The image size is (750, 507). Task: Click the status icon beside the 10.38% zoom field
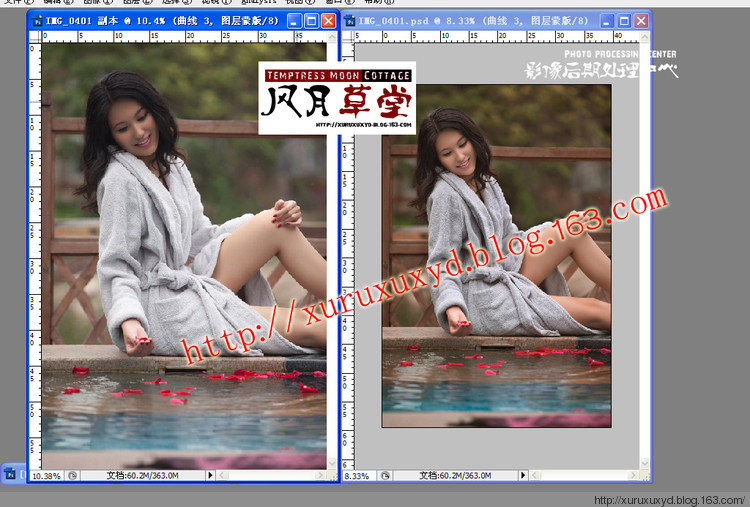coord(72,475)
